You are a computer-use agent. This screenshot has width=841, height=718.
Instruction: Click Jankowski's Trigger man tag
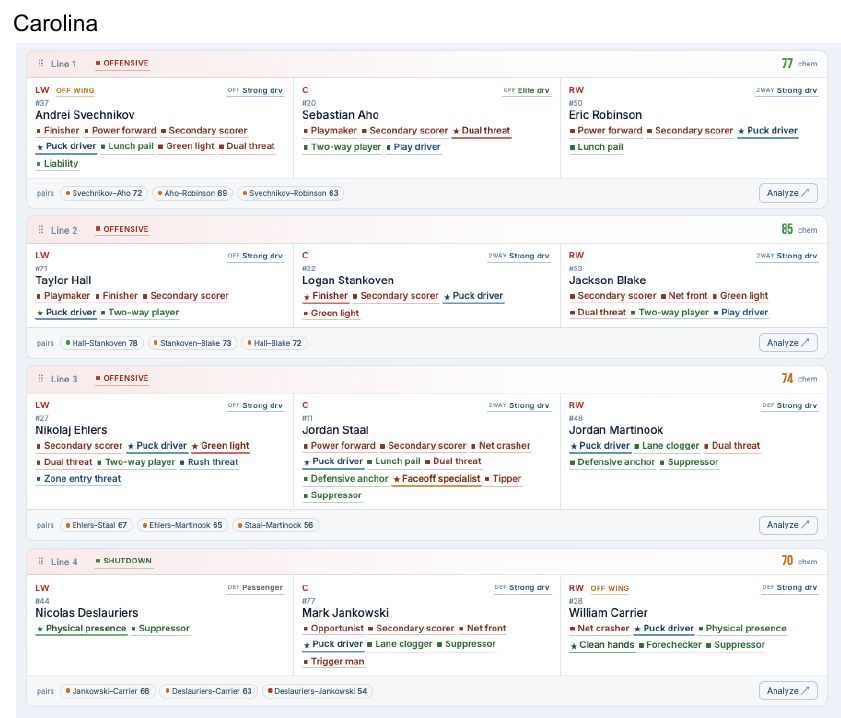pos(334,662)
